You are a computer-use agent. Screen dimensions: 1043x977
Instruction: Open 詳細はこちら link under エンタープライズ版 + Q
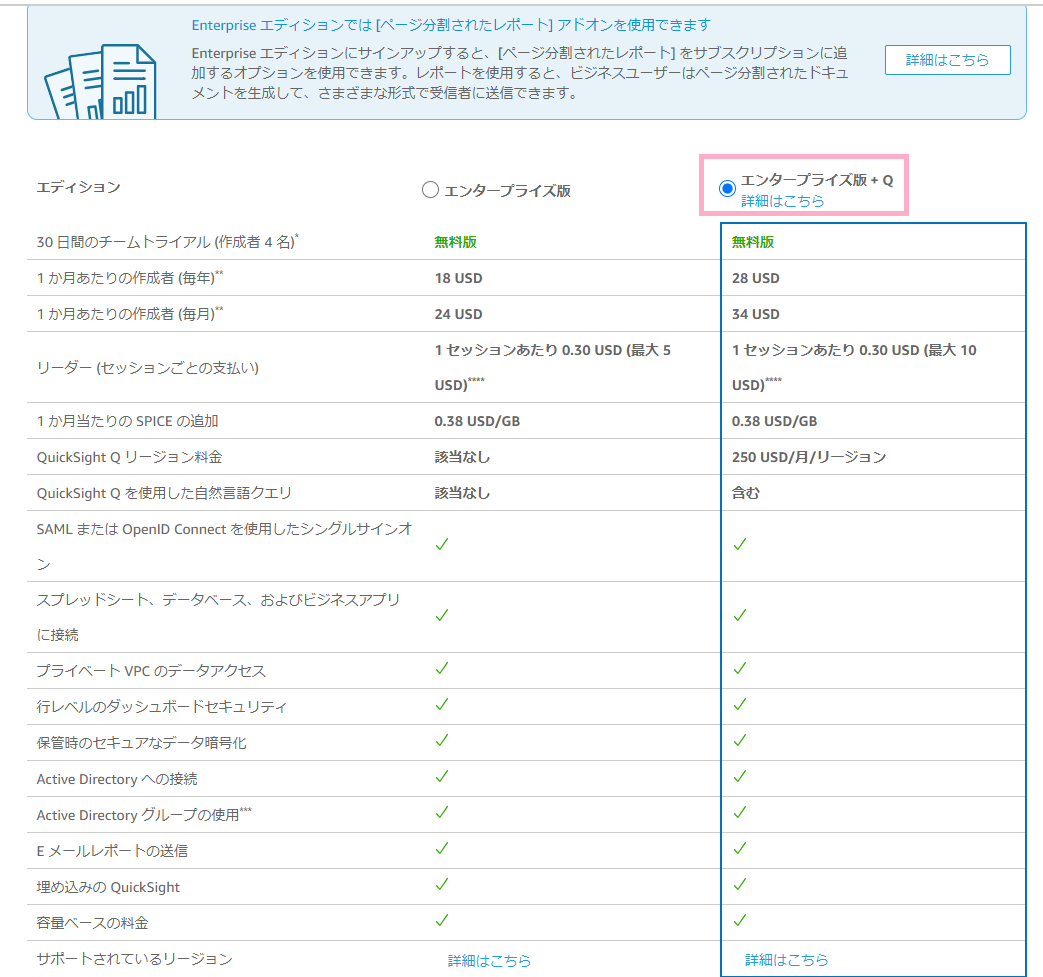tap(782, 201)
